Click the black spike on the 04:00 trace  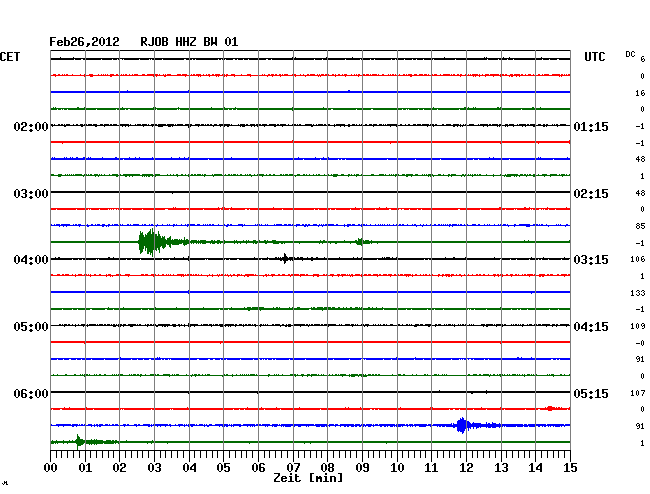(x=285, y=259)
